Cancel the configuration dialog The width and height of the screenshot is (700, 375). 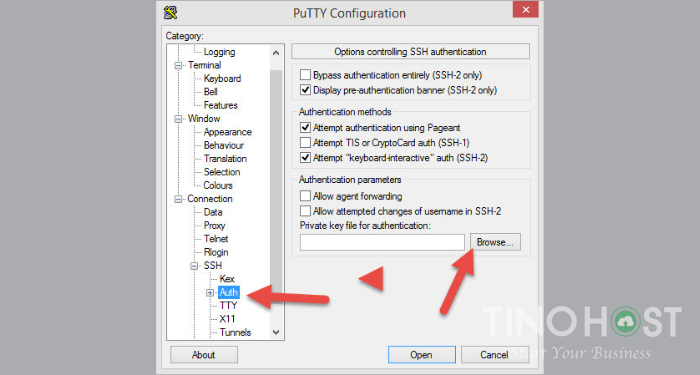(494, 355)
